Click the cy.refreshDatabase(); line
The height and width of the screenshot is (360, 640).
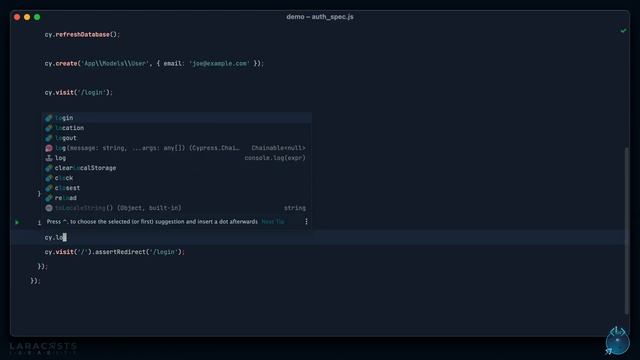[82, 35]
